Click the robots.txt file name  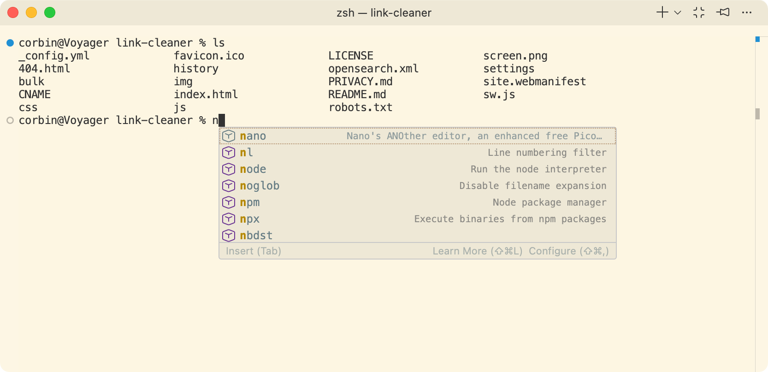360,107
